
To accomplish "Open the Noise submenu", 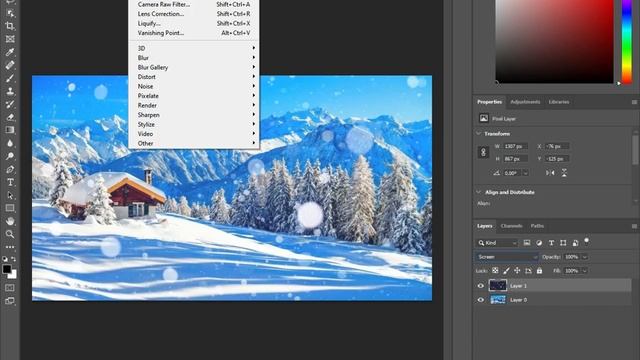I will point(194,87).
